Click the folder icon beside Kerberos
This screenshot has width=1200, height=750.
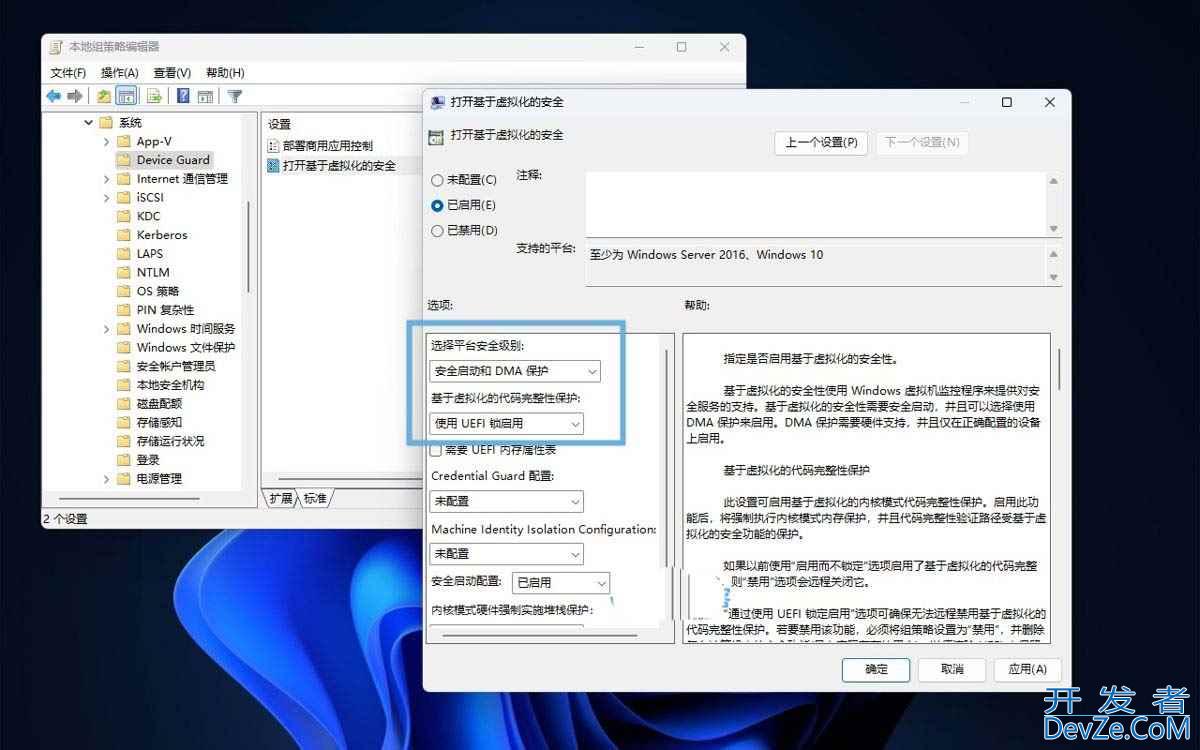pyautogui.click(x=124, y=235)
